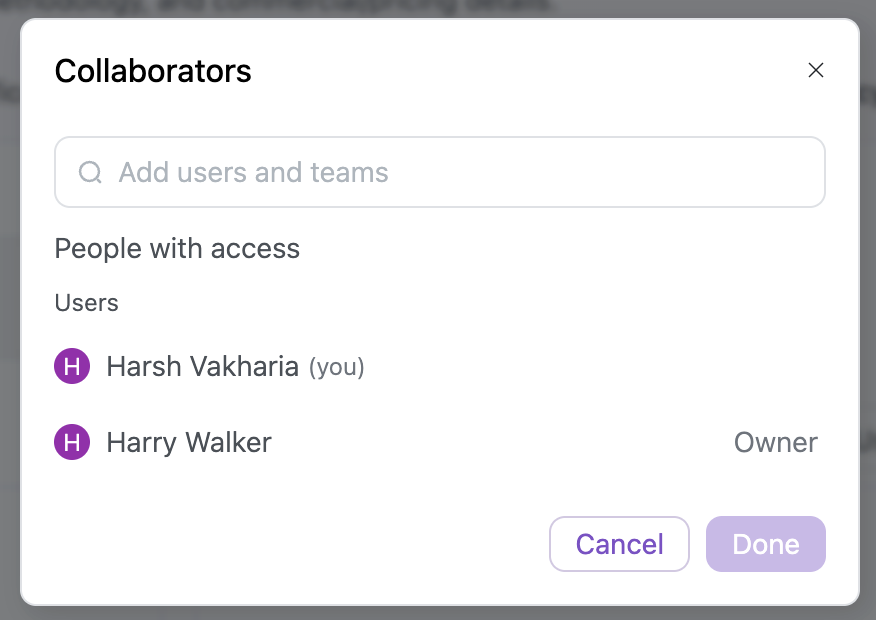Viewport: 876px width, 620px height.
Task: Click Harsh Vakharia's purple avatar icon
Action: coord(72,367)
